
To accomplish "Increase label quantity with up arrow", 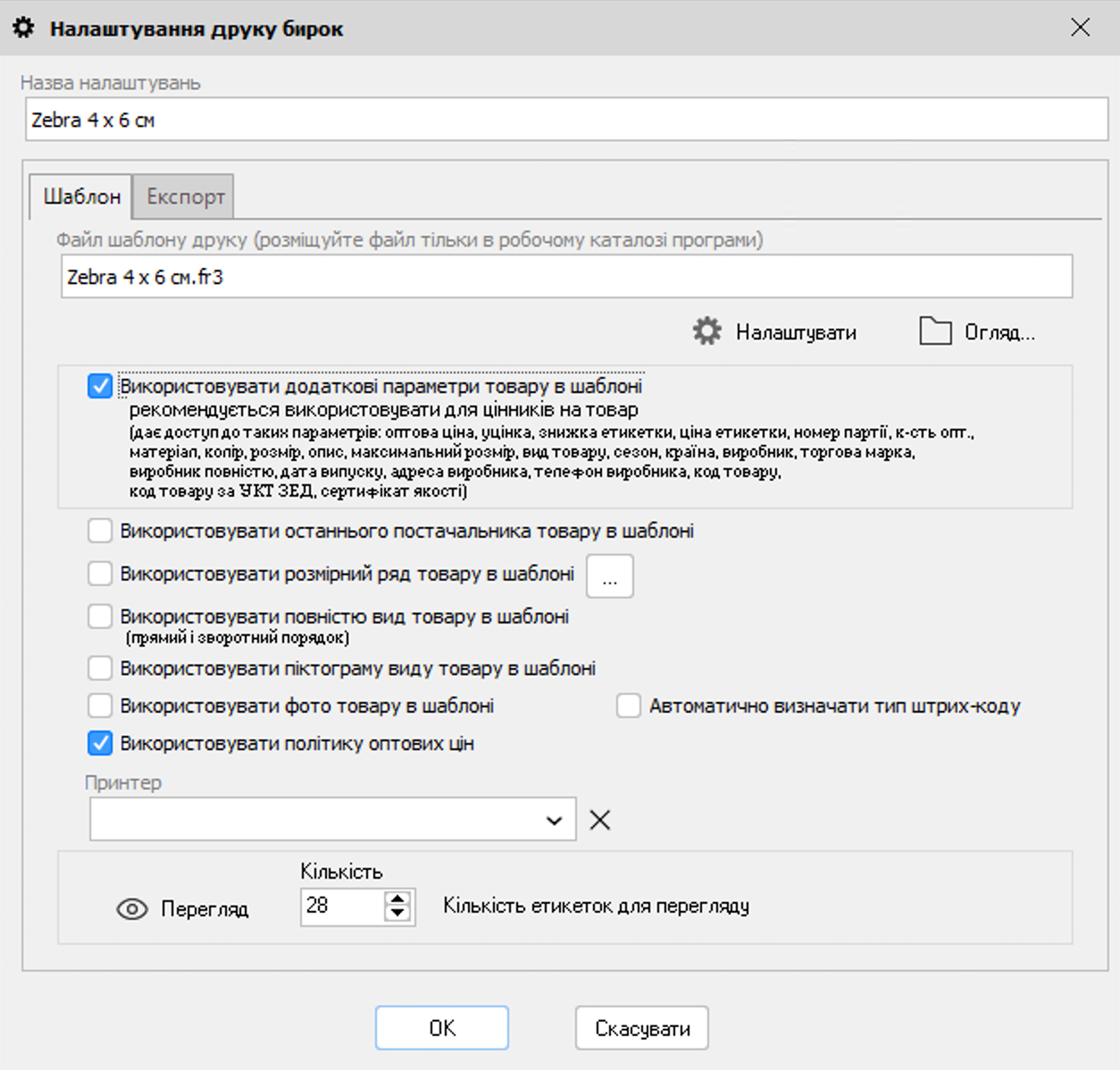I will click(397, 899).
